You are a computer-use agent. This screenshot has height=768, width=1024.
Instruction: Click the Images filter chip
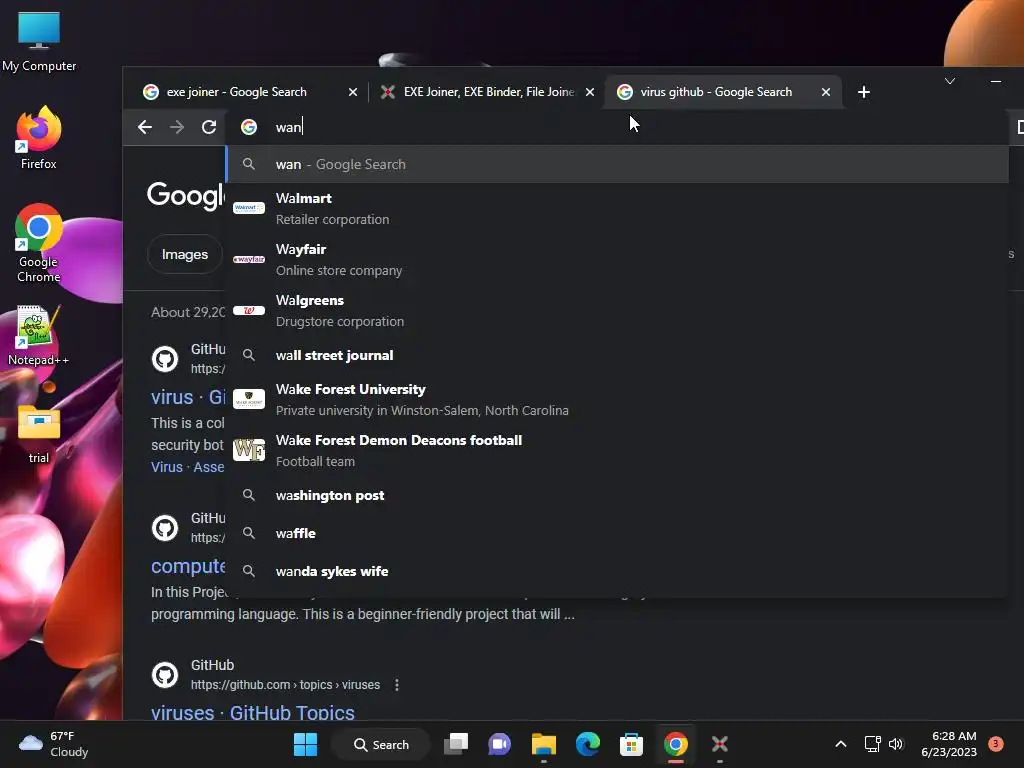pos(185,254)
